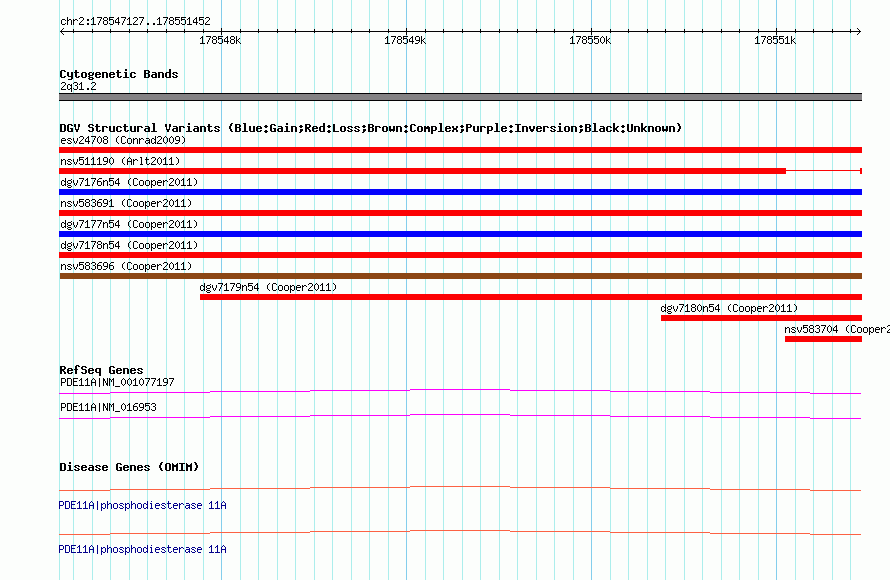Select the gray 2q31.2 cytogenetic band bar
The width and height of the screenshot is (890, 580).
click(x=460, y=97)
